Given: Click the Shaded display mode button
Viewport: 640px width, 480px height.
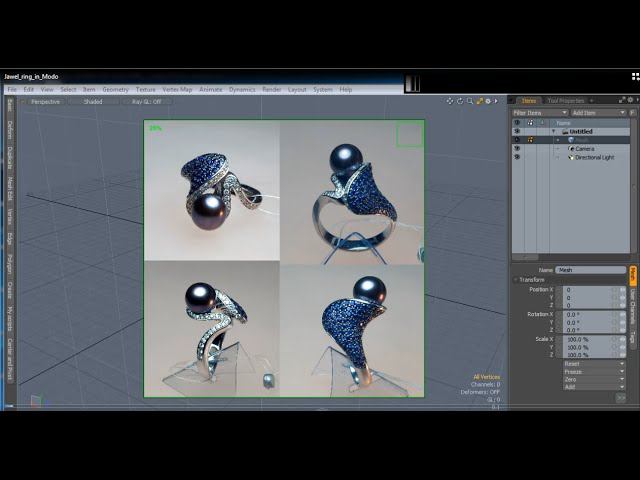Looking at the screenshot, I should (93, 102).
